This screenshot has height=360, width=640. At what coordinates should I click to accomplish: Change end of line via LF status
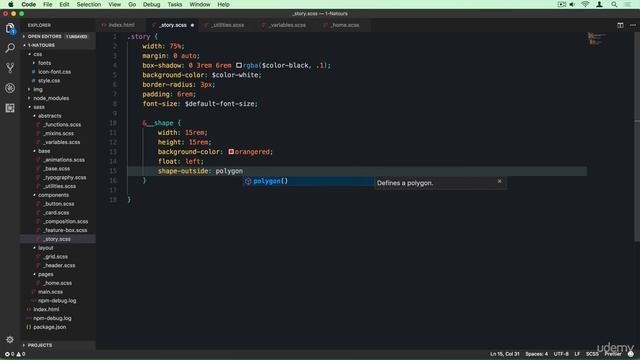point(577,354)
